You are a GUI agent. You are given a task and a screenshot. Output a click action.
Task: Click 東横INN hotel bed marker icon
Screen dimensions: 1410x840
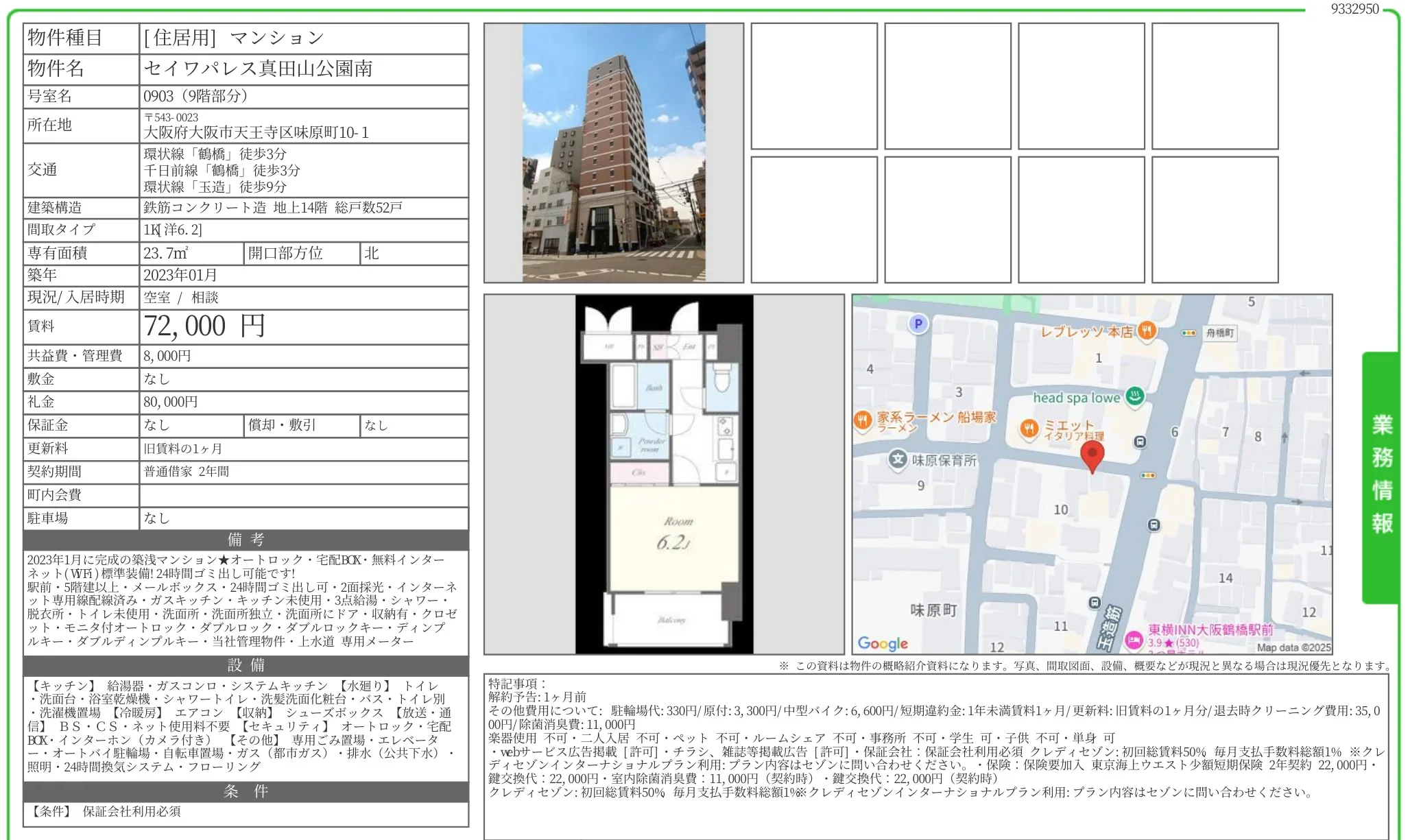[x=1134, y=640]
